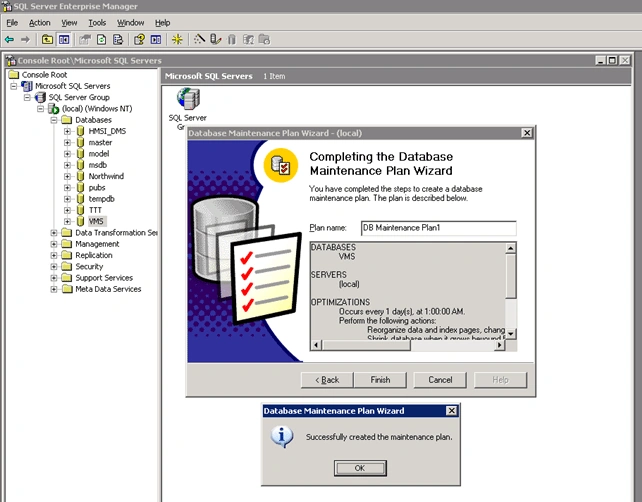Click the Northwind database icon
Viewport: 642px width, 502px height.
coord(80,176)
